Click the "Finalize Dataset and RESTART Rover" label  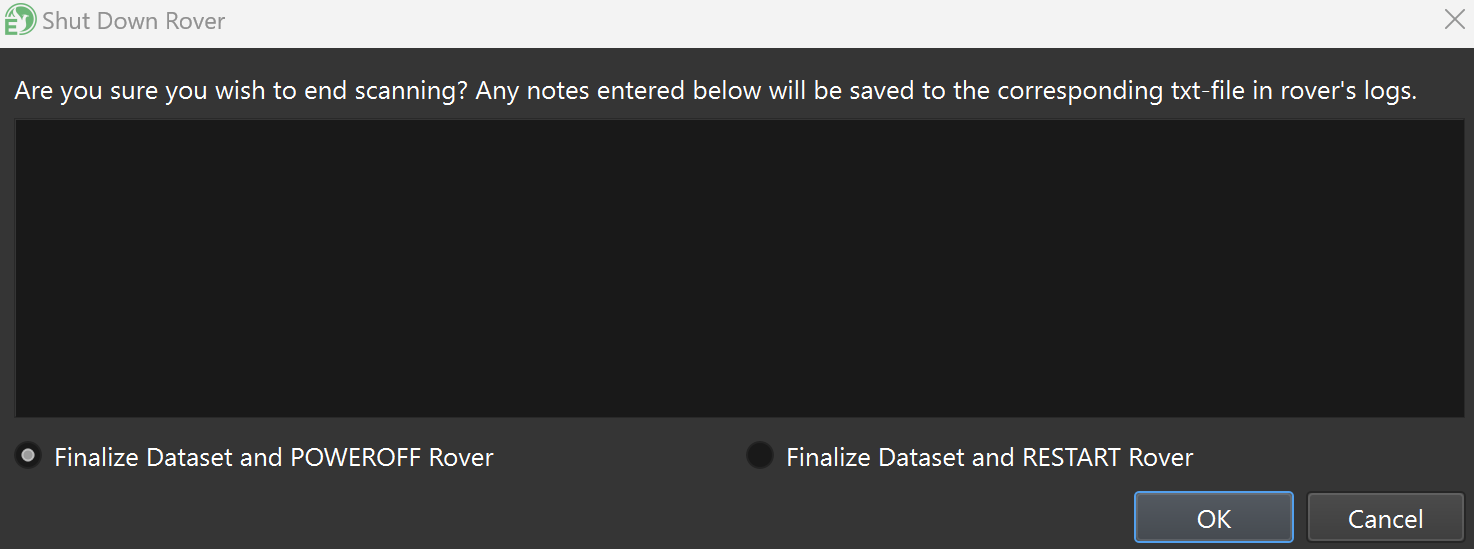click(x=990, y=458)
